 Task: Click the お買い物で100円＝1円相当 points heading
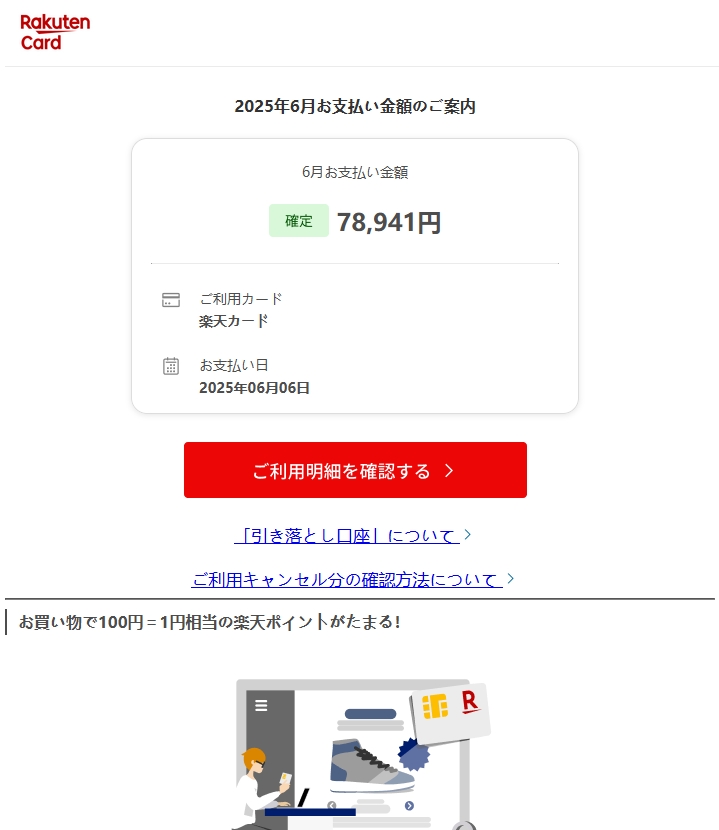pos(210,622)
